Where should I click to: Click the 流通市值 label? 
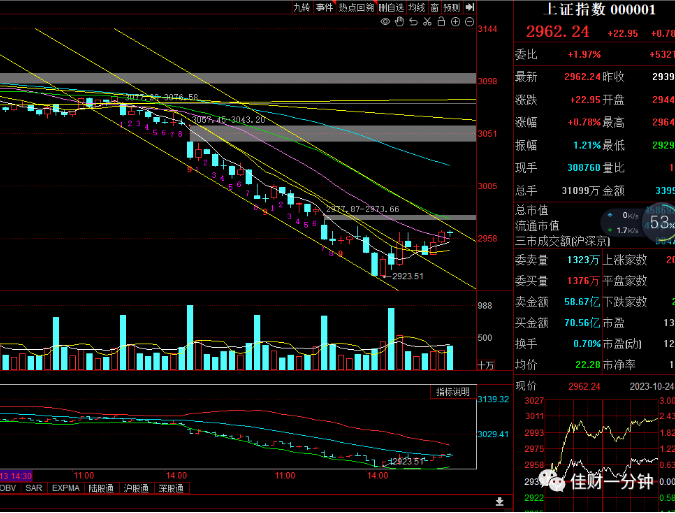point(537,226)
